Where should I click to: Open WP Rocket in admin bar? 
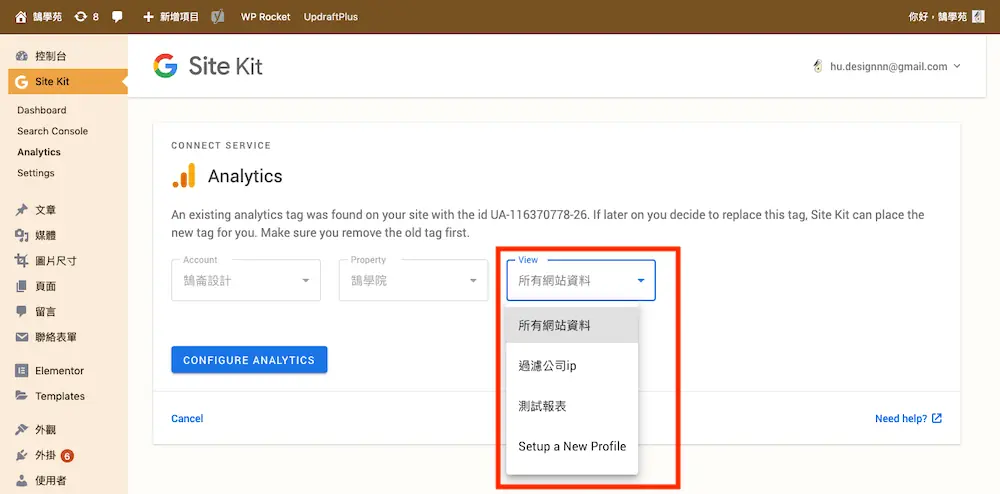point(265,17)
